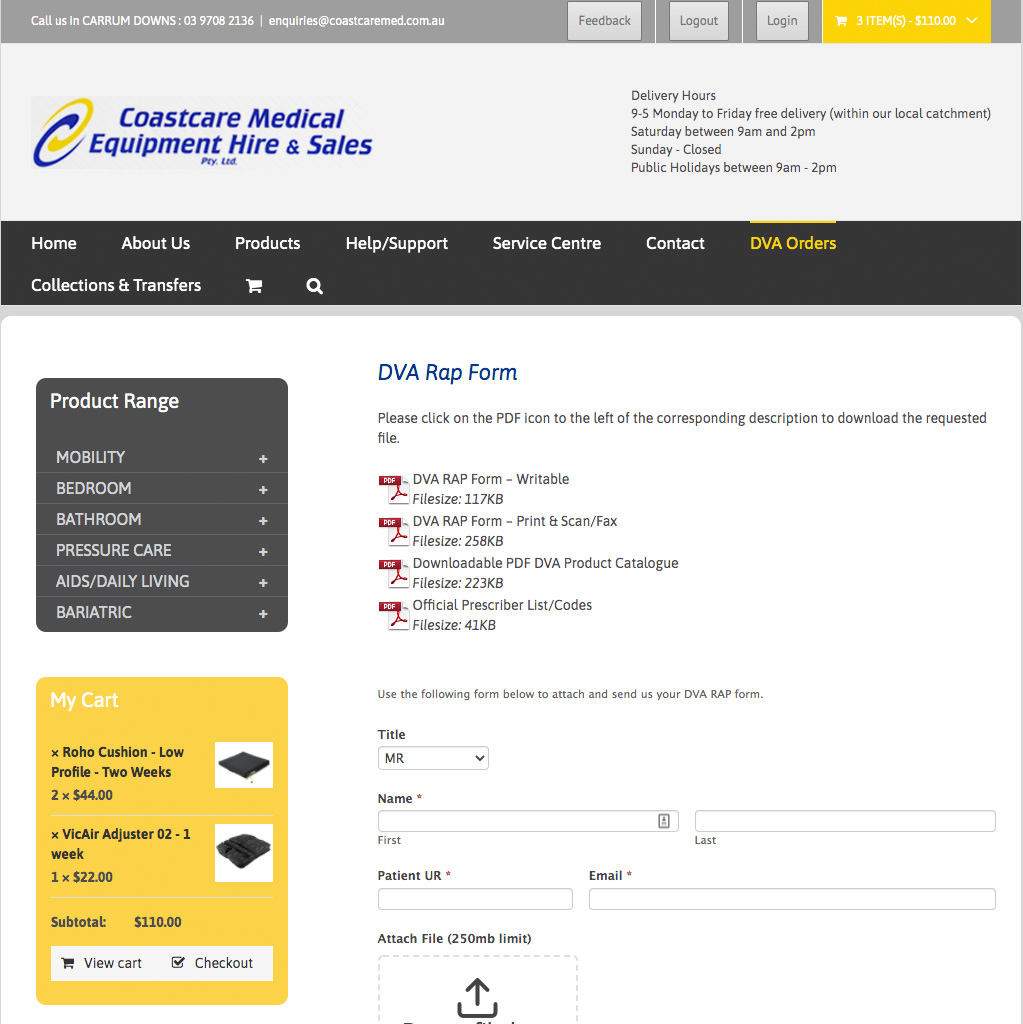Image resolution: width=1023 pixels, height=1024 pixels.
Task: Open the 3 item(s) cart dropdown
Action: [x=907, y=21]
